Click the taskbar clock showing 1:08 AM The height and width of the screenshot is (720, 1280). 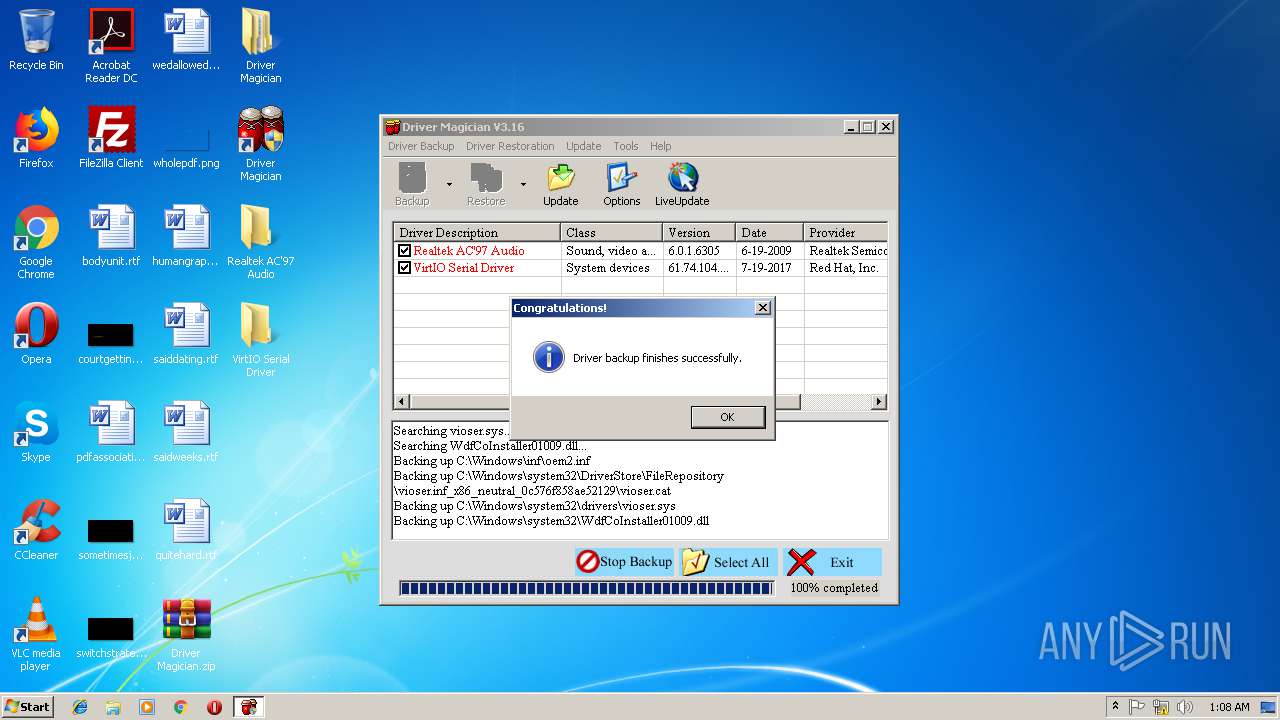pyautogui.click(x=1229, y=707)
